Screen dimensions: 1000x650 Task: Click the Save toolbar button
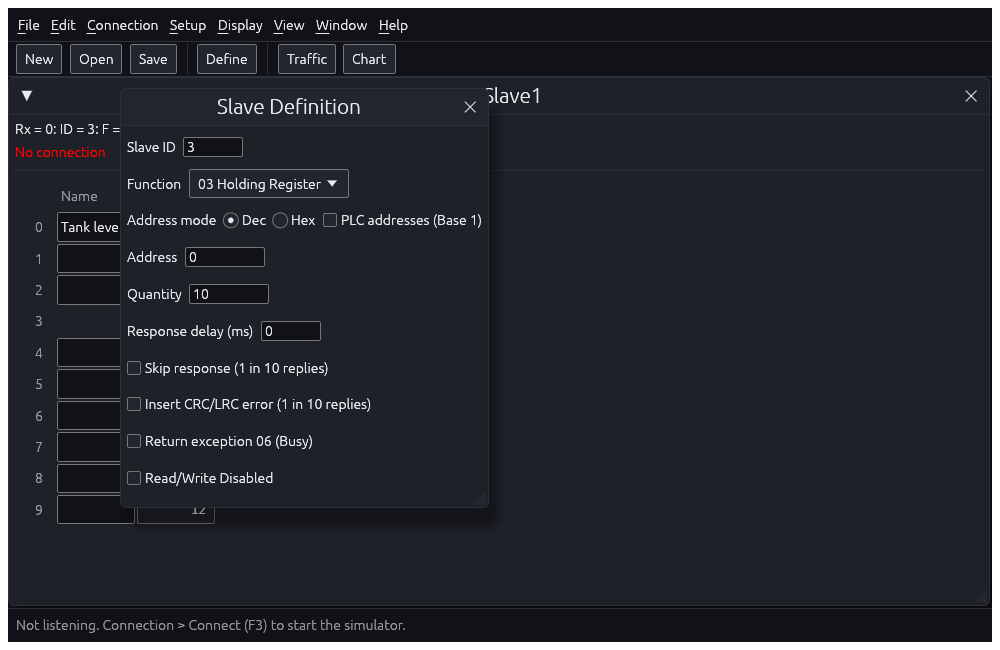(153, 59)
